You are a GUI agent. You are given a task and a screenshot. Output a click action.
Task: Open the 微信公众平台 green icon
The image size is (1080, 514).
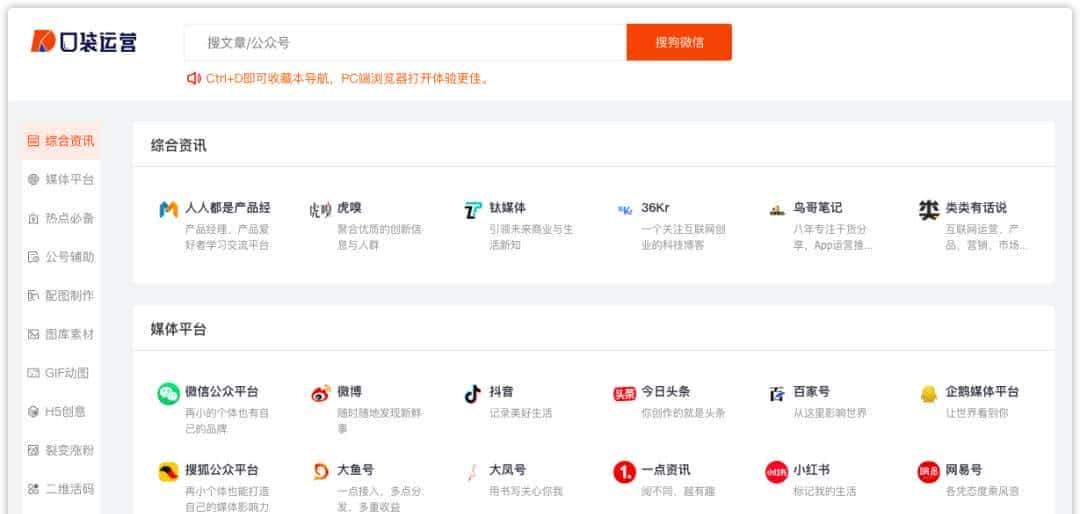168,393
